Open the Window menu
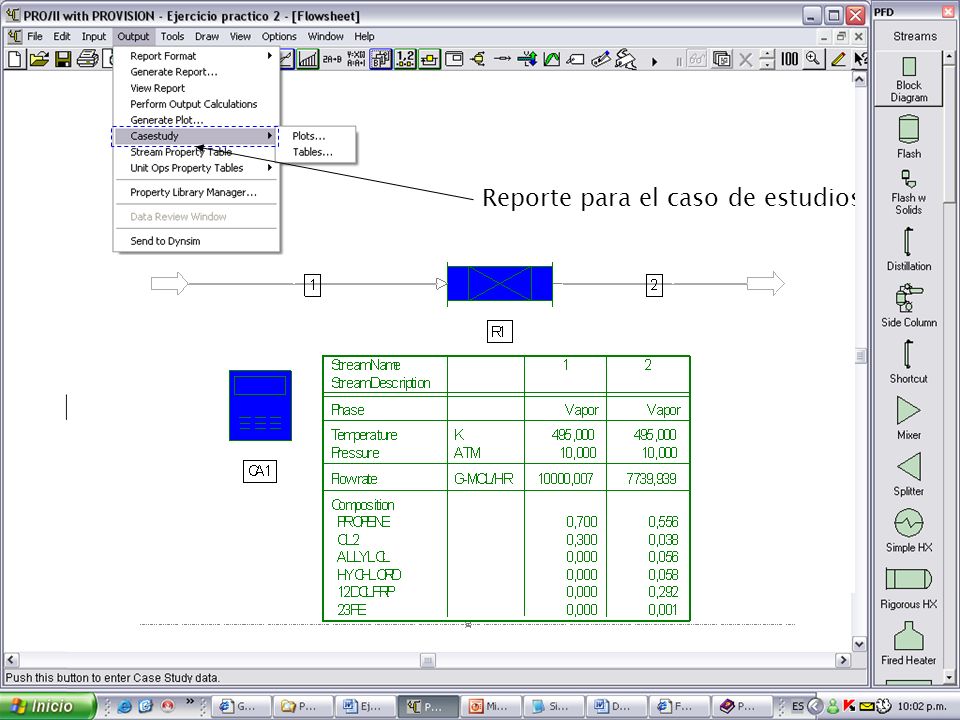 [x=326, y=36]
